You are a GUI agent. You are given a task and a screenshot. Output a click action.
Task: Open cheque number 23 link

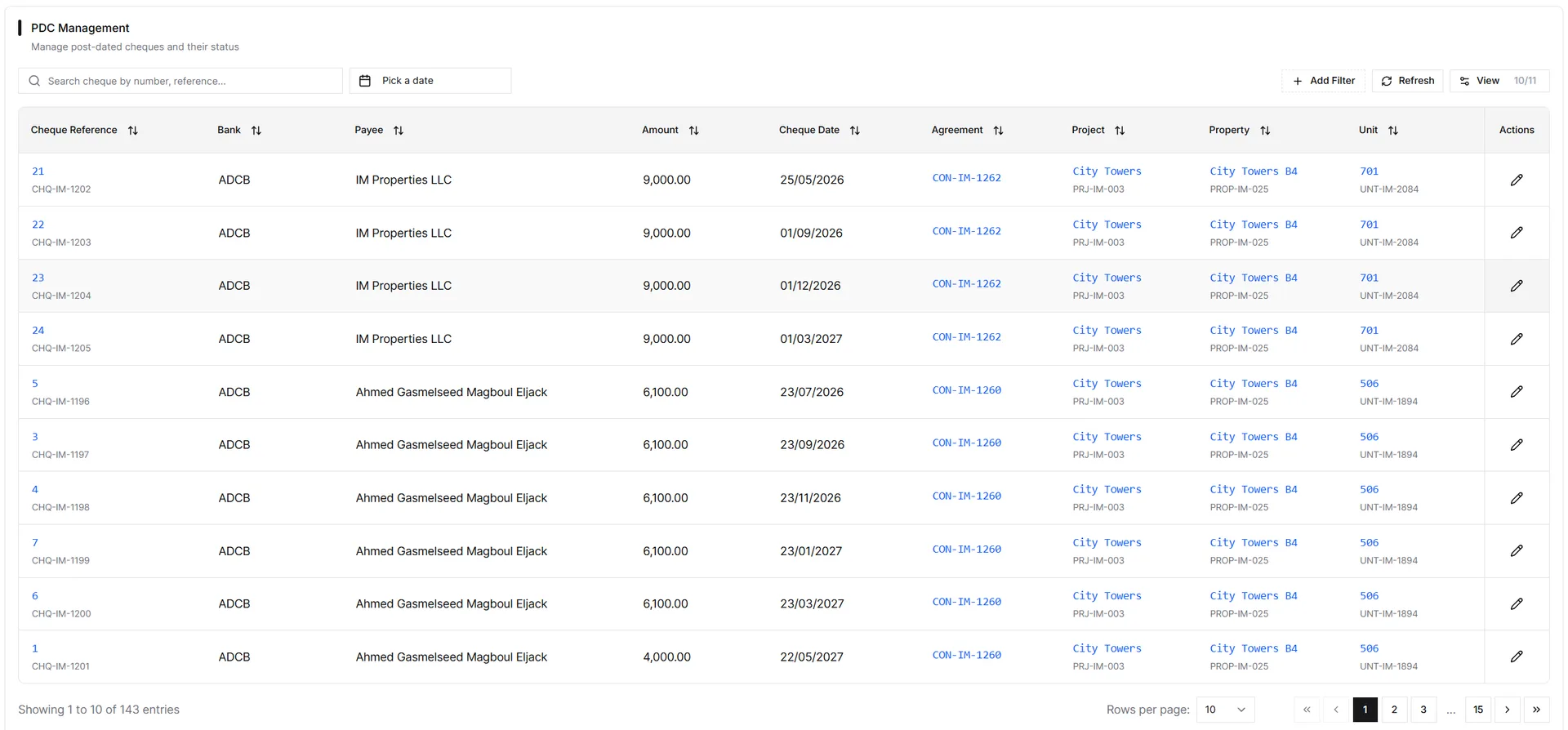tap(38, 278)
